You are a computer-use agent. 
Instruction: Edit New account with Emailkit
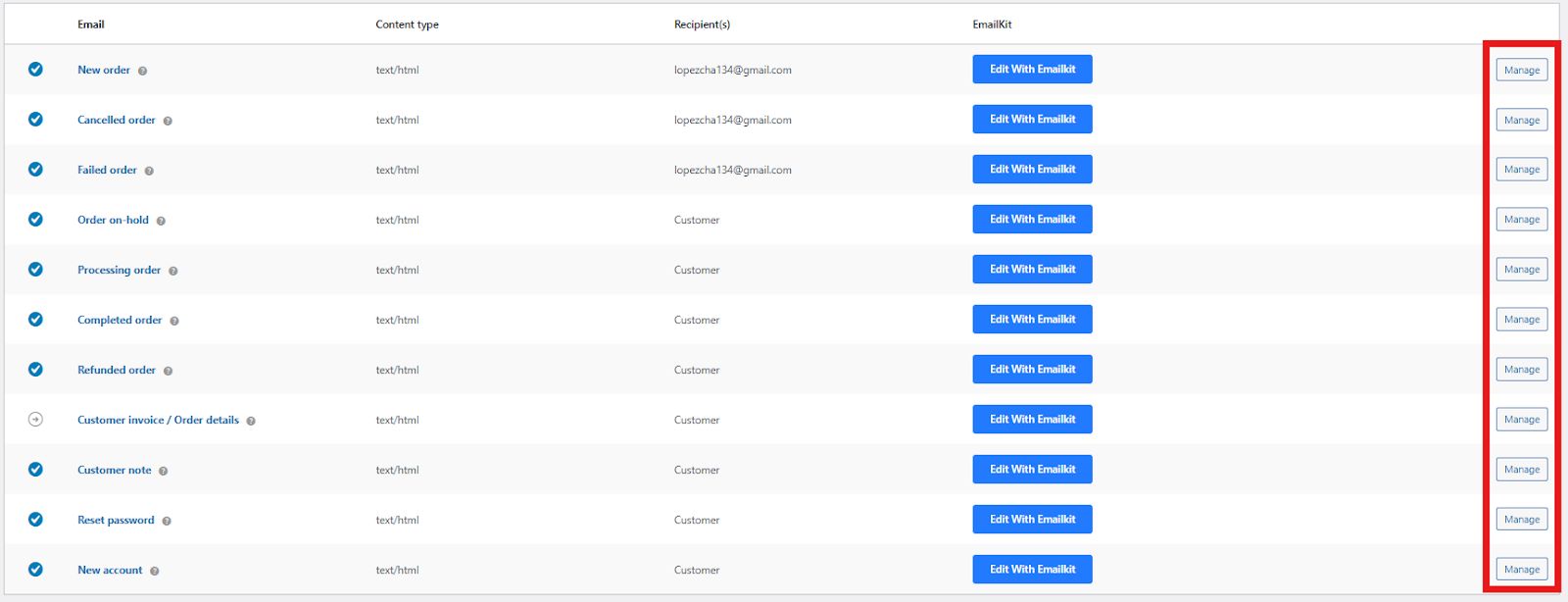1032,570
